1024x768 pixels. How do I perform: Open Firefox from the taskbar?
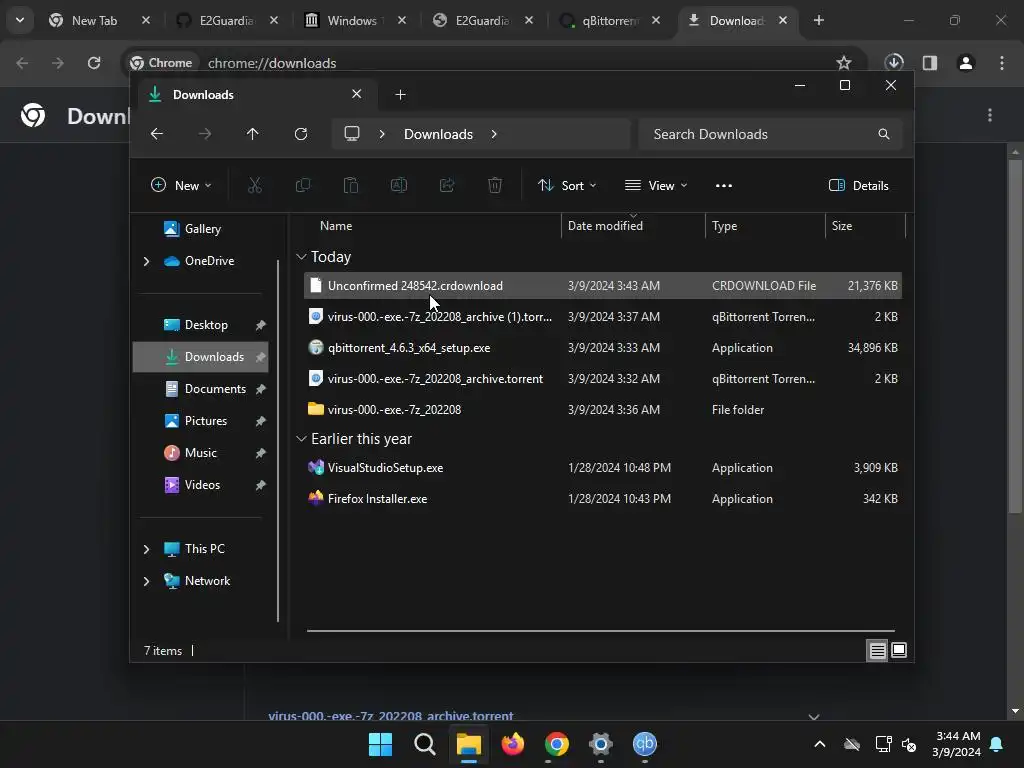[x=513, y=744]
